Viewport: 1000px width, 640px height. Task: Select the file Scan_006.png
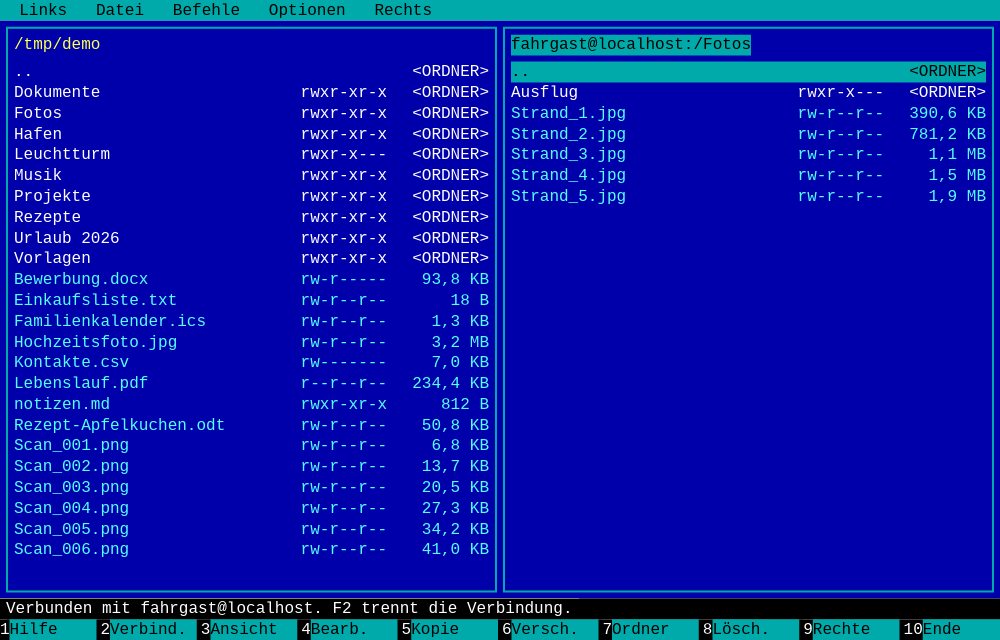pyautogui.click(x=251, y=549)
